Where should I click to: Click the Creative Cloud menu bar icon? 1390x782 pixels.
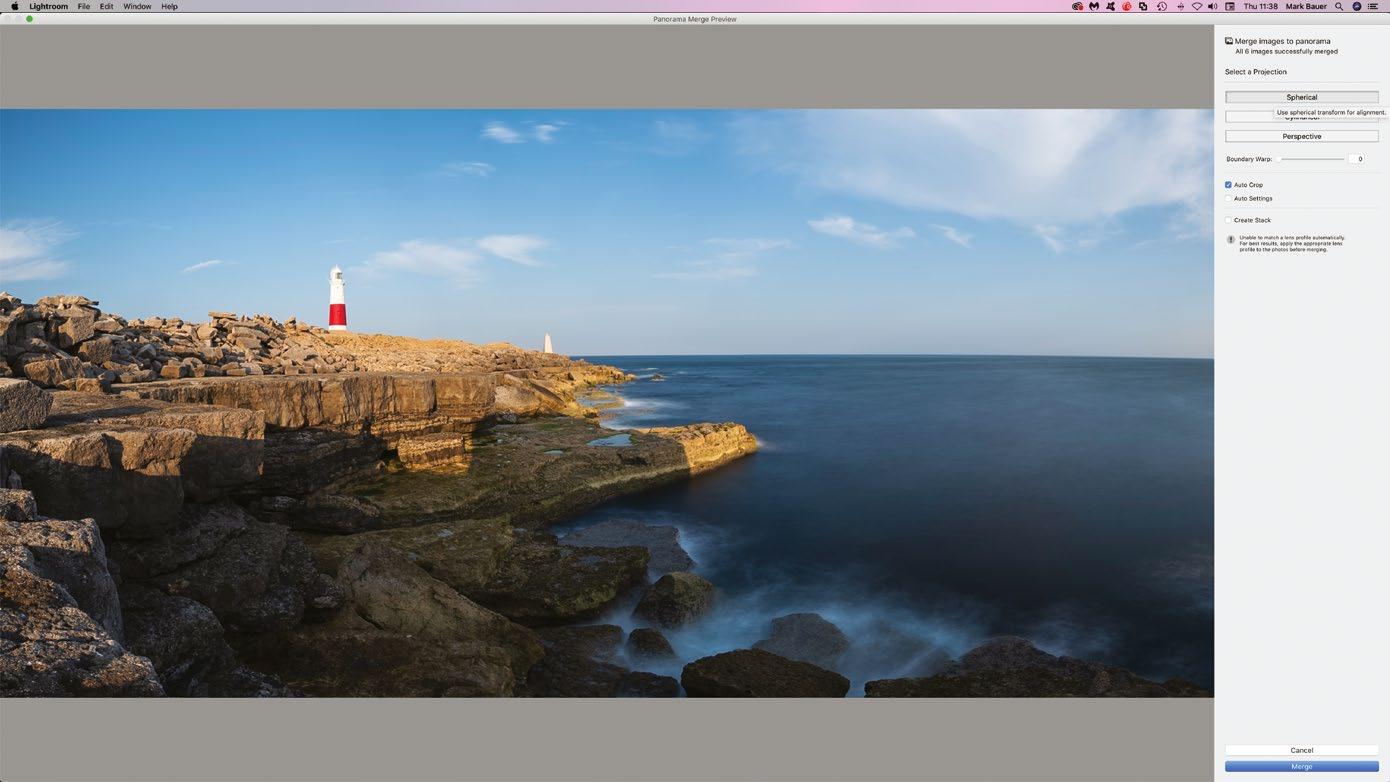tap(1077, 6)
